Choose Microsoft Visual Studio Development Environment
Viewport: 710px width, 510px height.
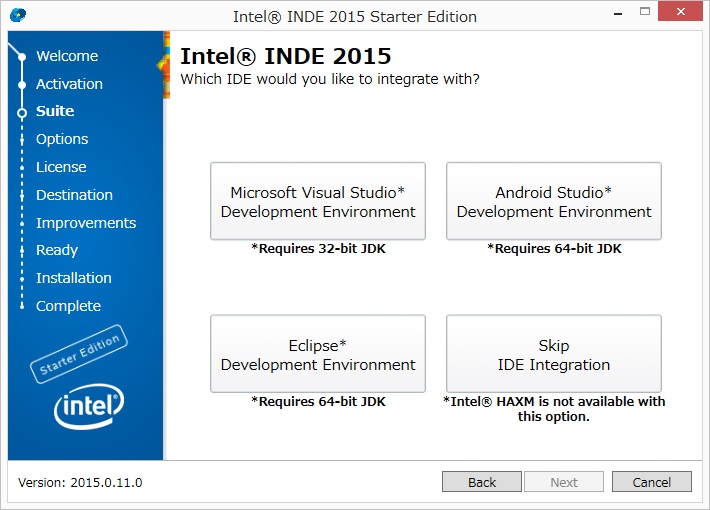point(318,201)
